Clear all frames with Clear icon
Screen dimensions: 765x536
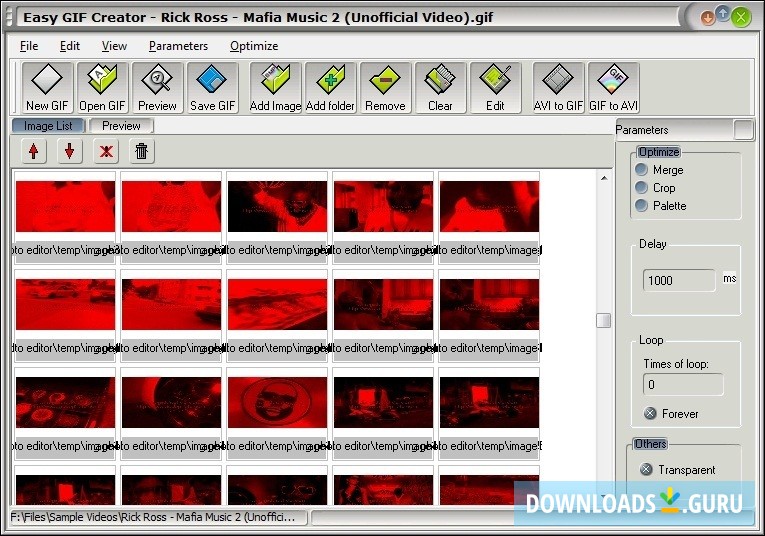tap(441, 88)
